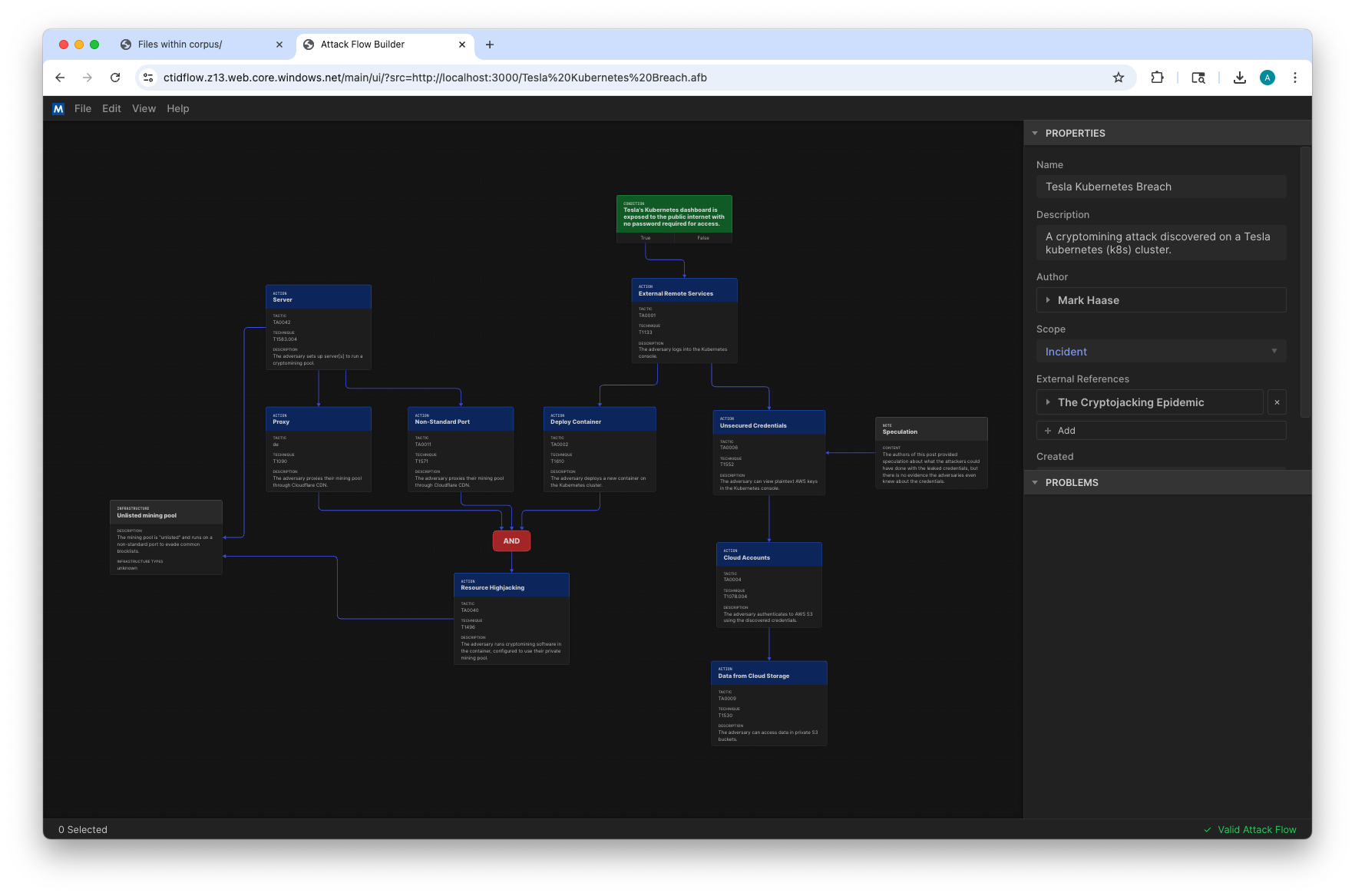Open the Edit menu

[111, 109]
